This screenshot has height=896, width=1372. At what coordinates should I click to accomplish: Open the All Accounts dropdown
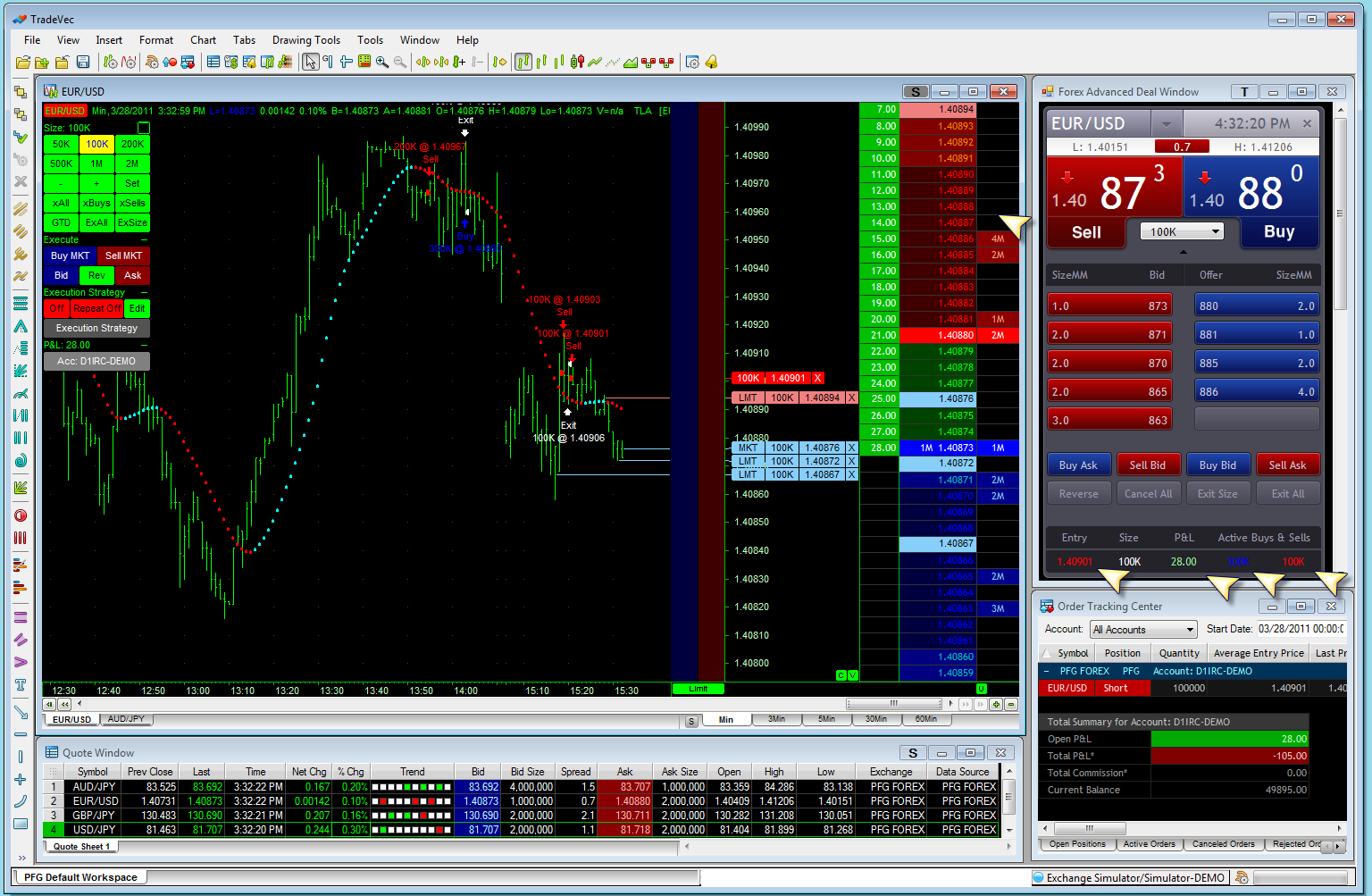click(1143, 629)
